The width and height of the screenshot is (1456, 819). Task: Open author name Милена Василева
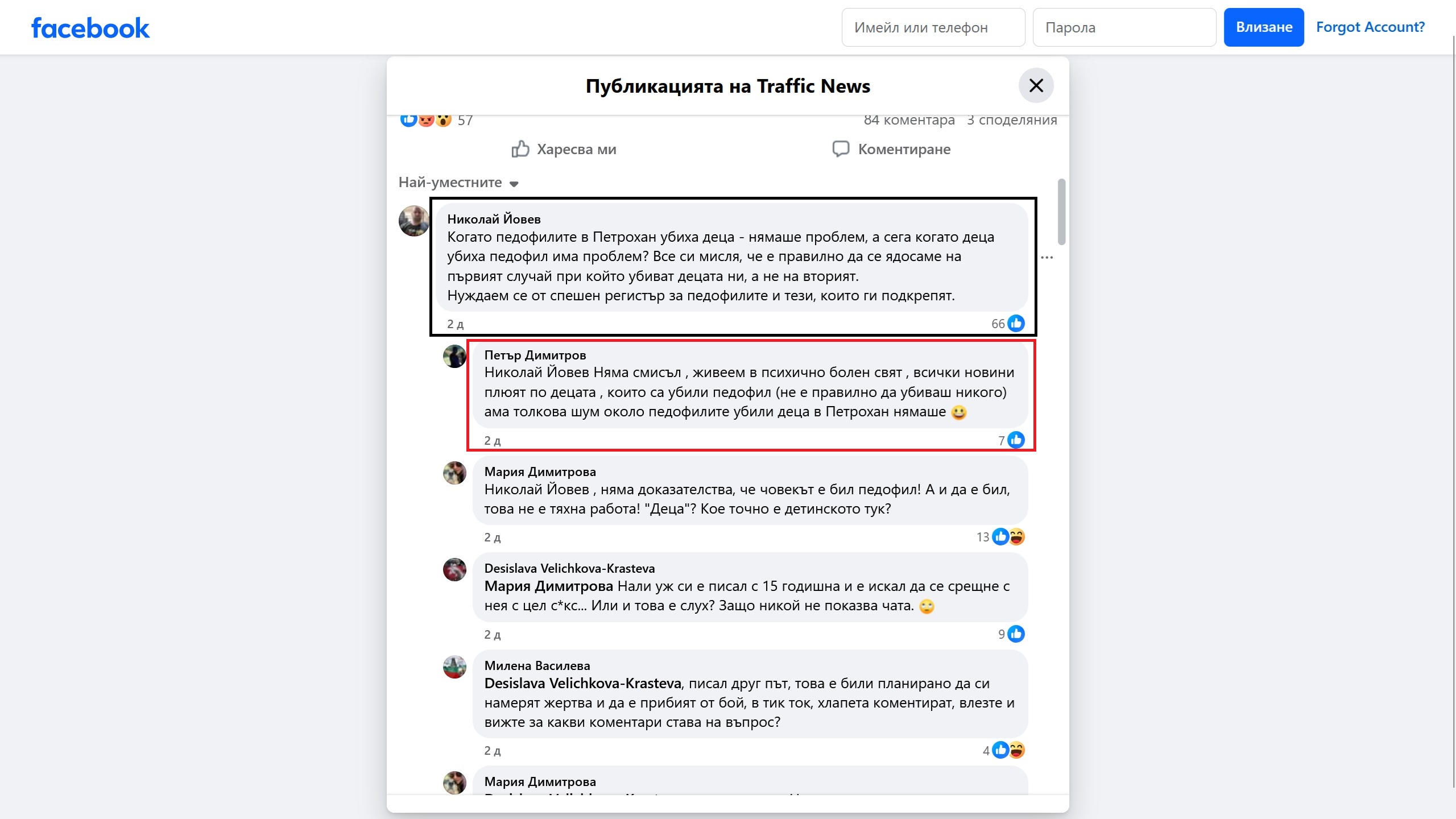click(x=537, y=665)
